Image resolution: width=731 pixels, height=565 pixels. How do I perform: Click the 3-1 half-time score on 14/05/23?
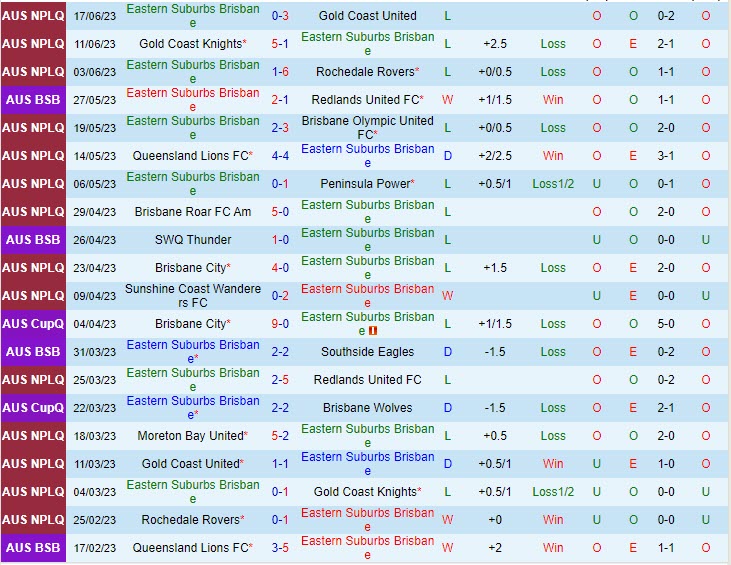coord(666,156)
